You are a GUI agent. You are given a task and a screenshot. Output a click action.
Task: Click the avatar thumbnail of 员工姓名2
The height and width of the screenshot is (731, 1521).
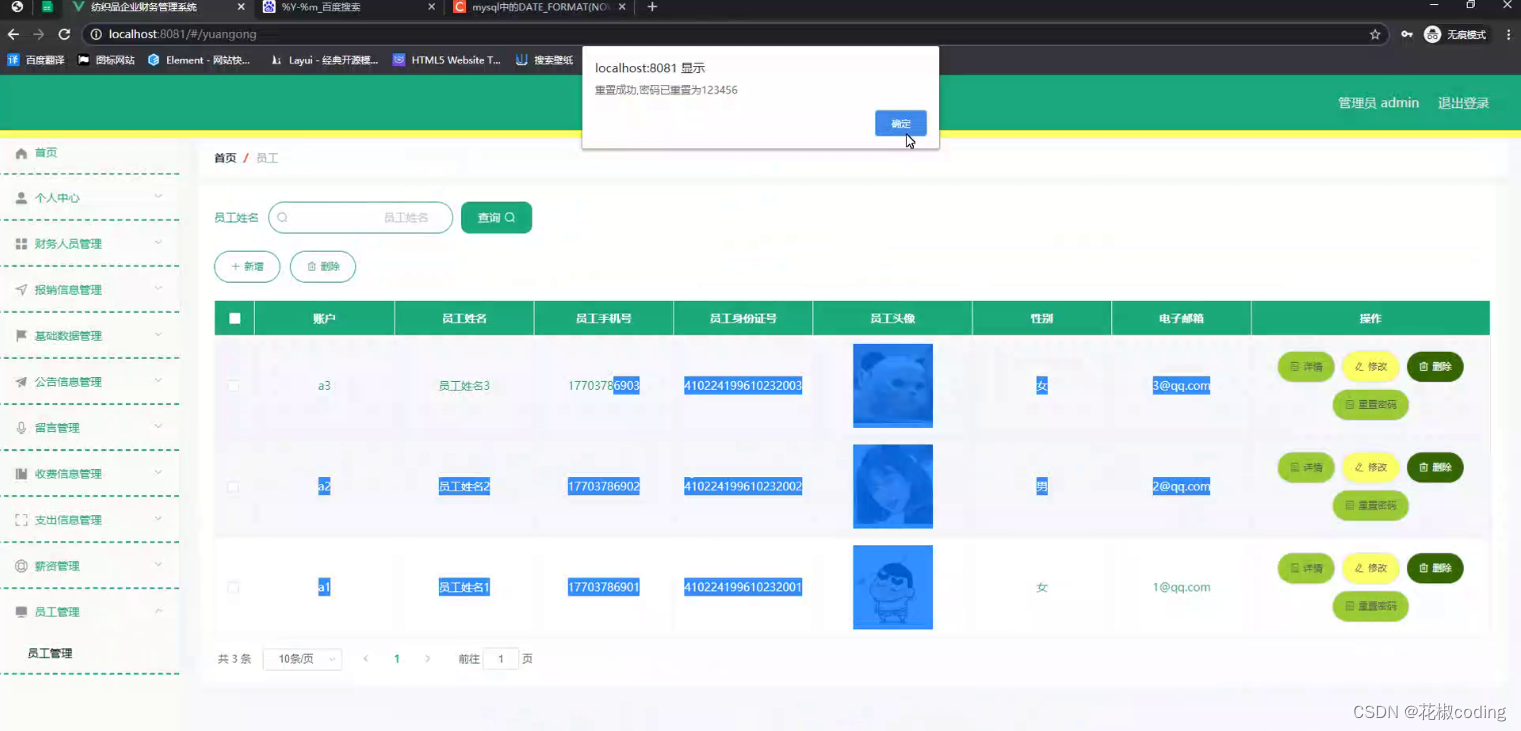893,486
